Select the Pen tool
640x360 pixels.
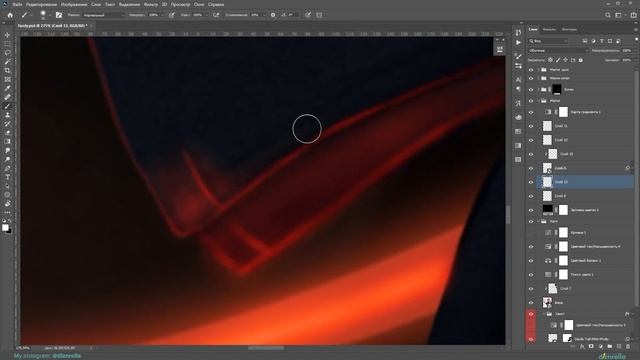[x=7, y=168]
